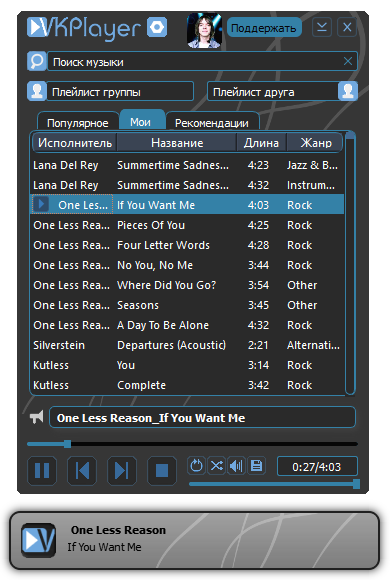
Task: Sort by Жанр column header
Action: point(316,143)
